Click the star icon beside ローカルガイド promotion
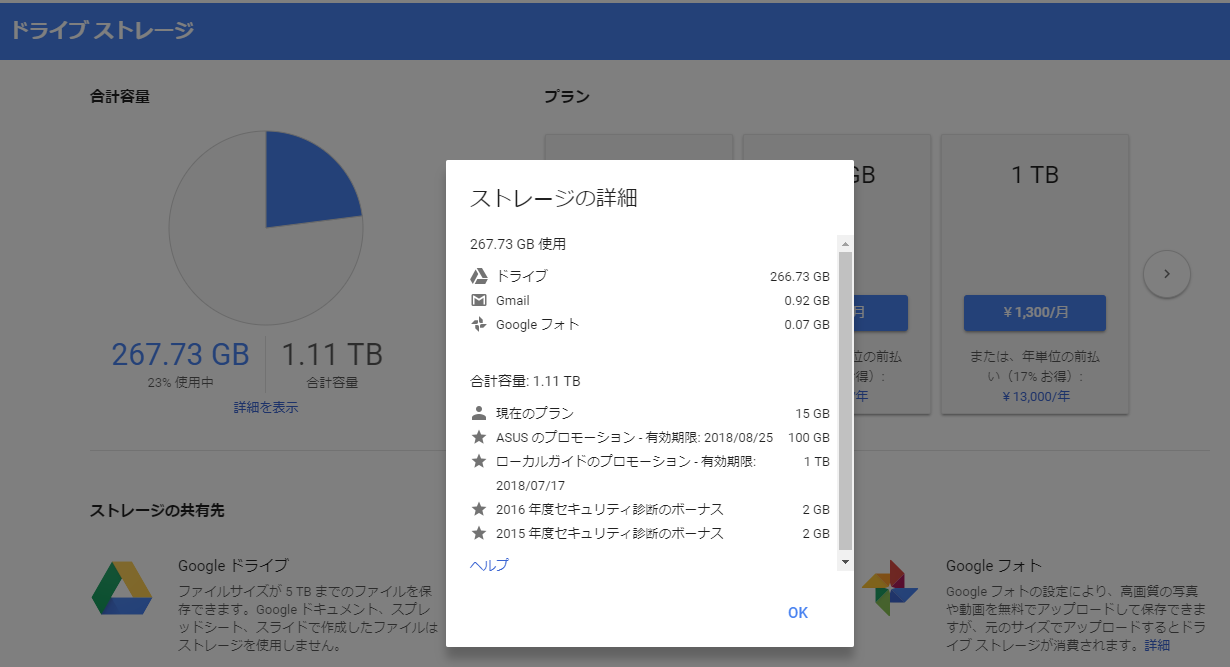 coord(479,461)
